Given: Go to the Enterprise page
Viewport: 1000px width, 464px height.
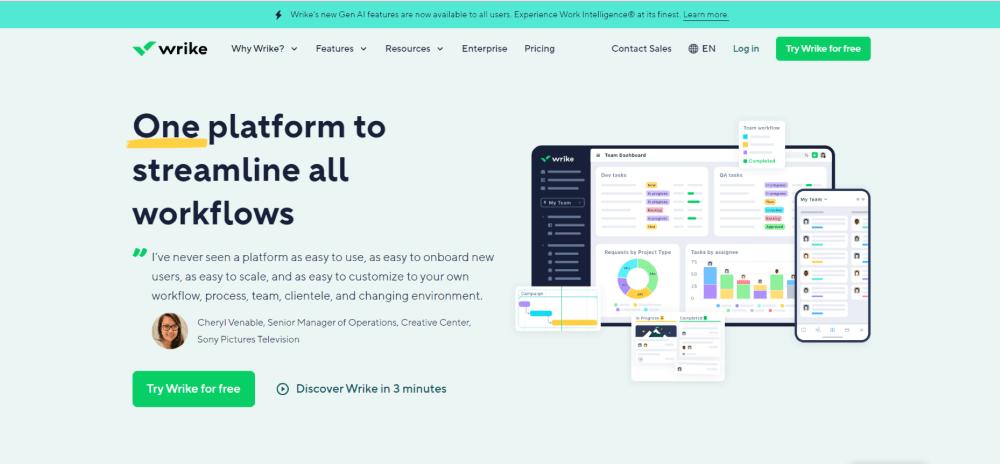Looking at the screenshot, I should point(485,48).
